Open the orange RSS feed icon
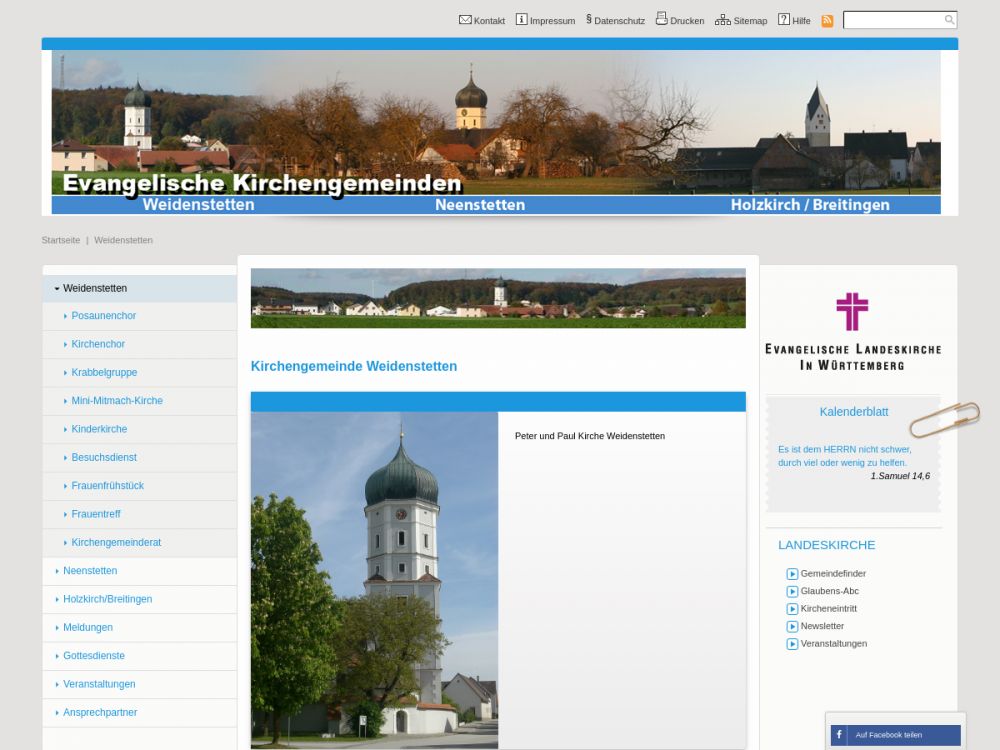The width and height of the screenshot is (1000, 750). [x=827, y=20]
